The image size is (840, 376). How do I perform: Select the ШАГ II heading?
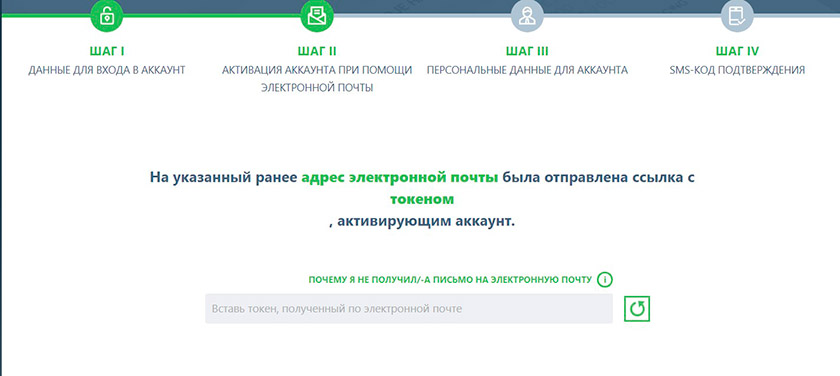point(317,51)
